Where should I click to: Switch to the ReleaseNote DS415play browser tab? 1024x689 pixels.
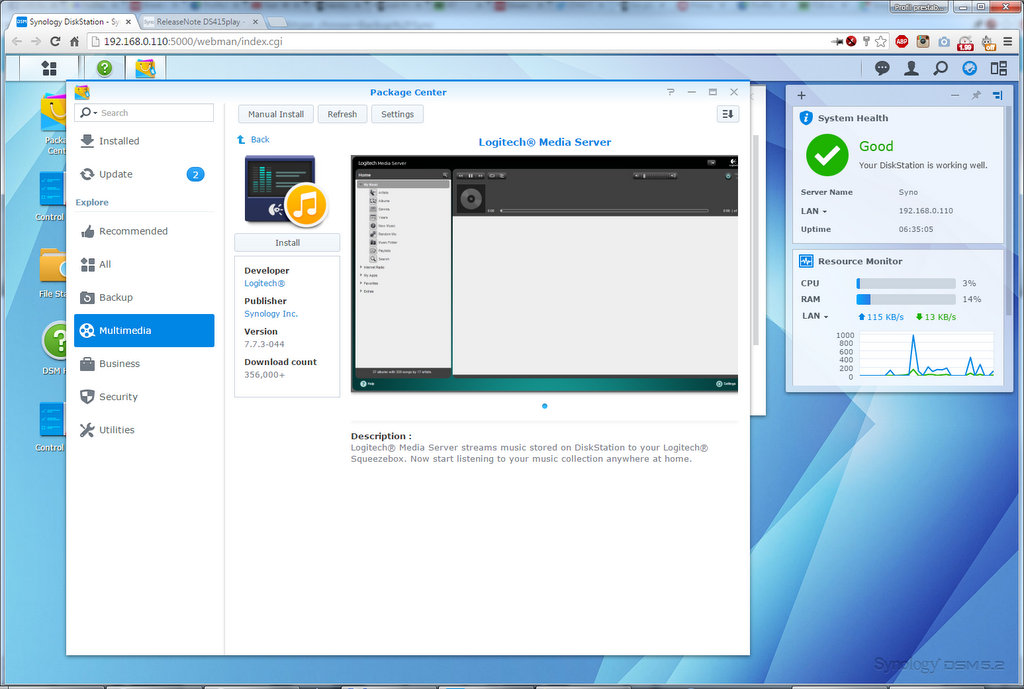point(201,22)
